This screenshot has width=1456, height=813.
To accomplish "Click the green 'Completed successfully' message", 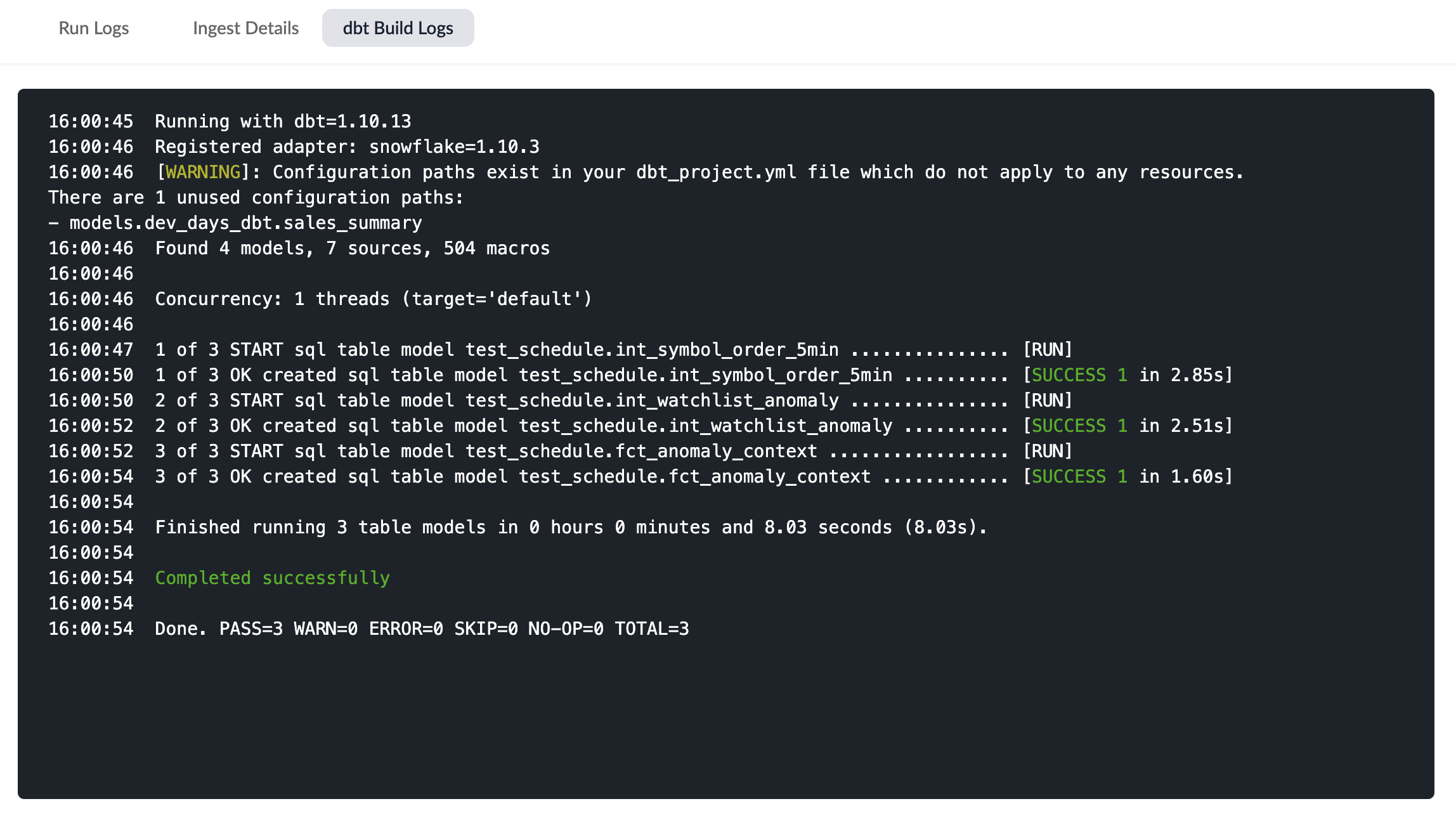I will click(272, 578).
